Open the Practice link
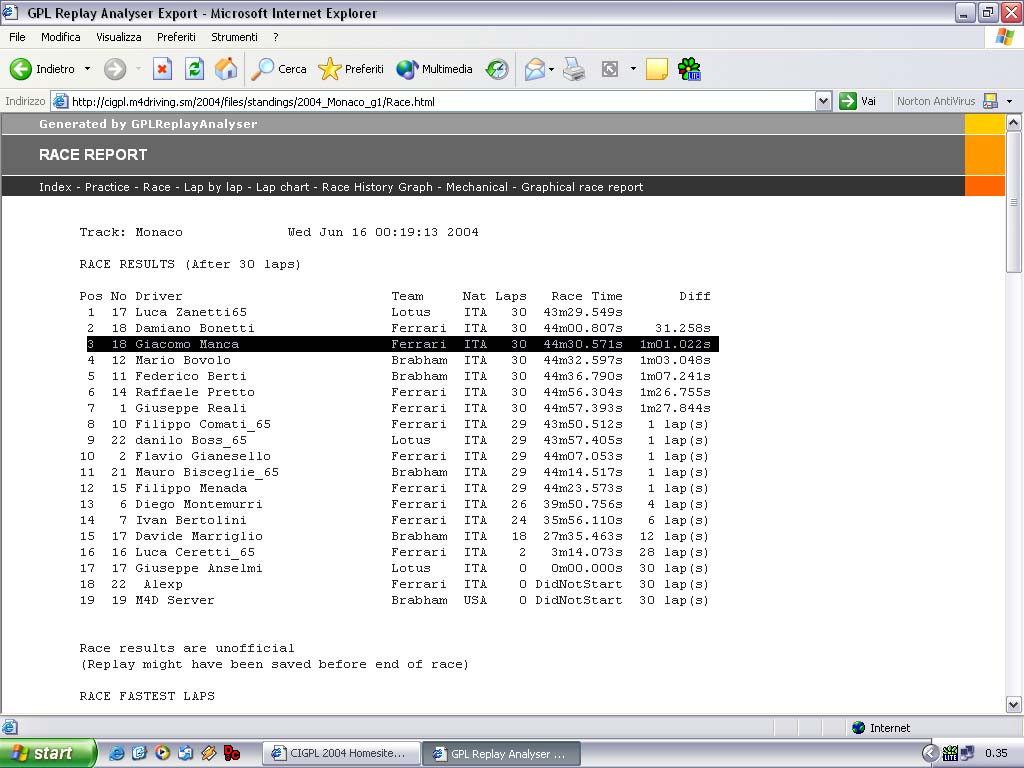Image resolution: width=1024 pixels, height=768 pixels. point(107,187)
